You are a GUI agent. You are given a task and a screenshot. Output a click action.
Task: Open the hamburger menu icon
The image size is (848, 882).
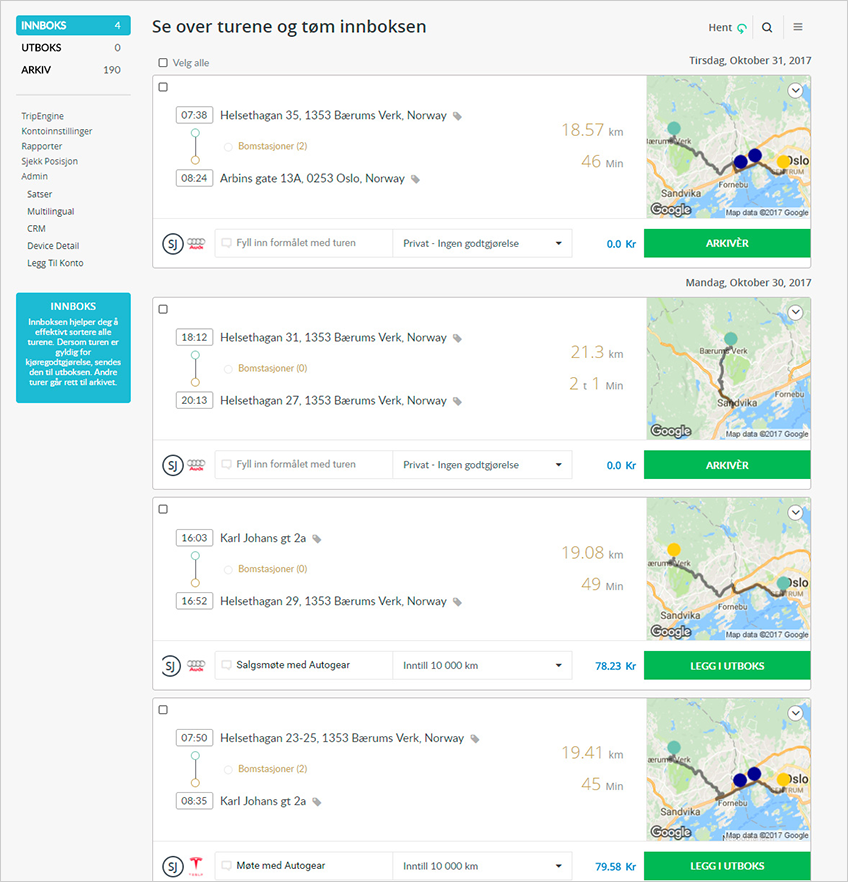point(797,28)
